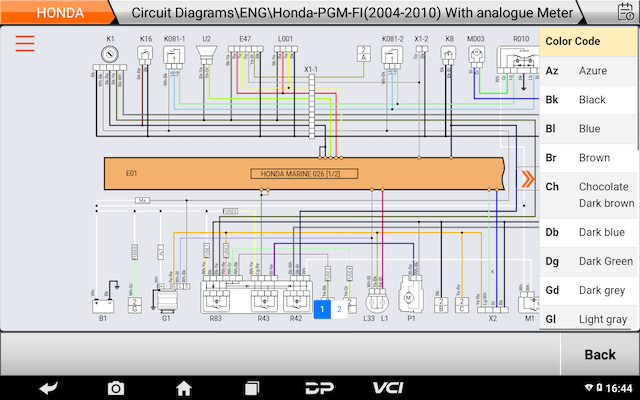This screenshot has height=400, width=640.
Task: Select the Br Brown color row
Action: point(588,158)
